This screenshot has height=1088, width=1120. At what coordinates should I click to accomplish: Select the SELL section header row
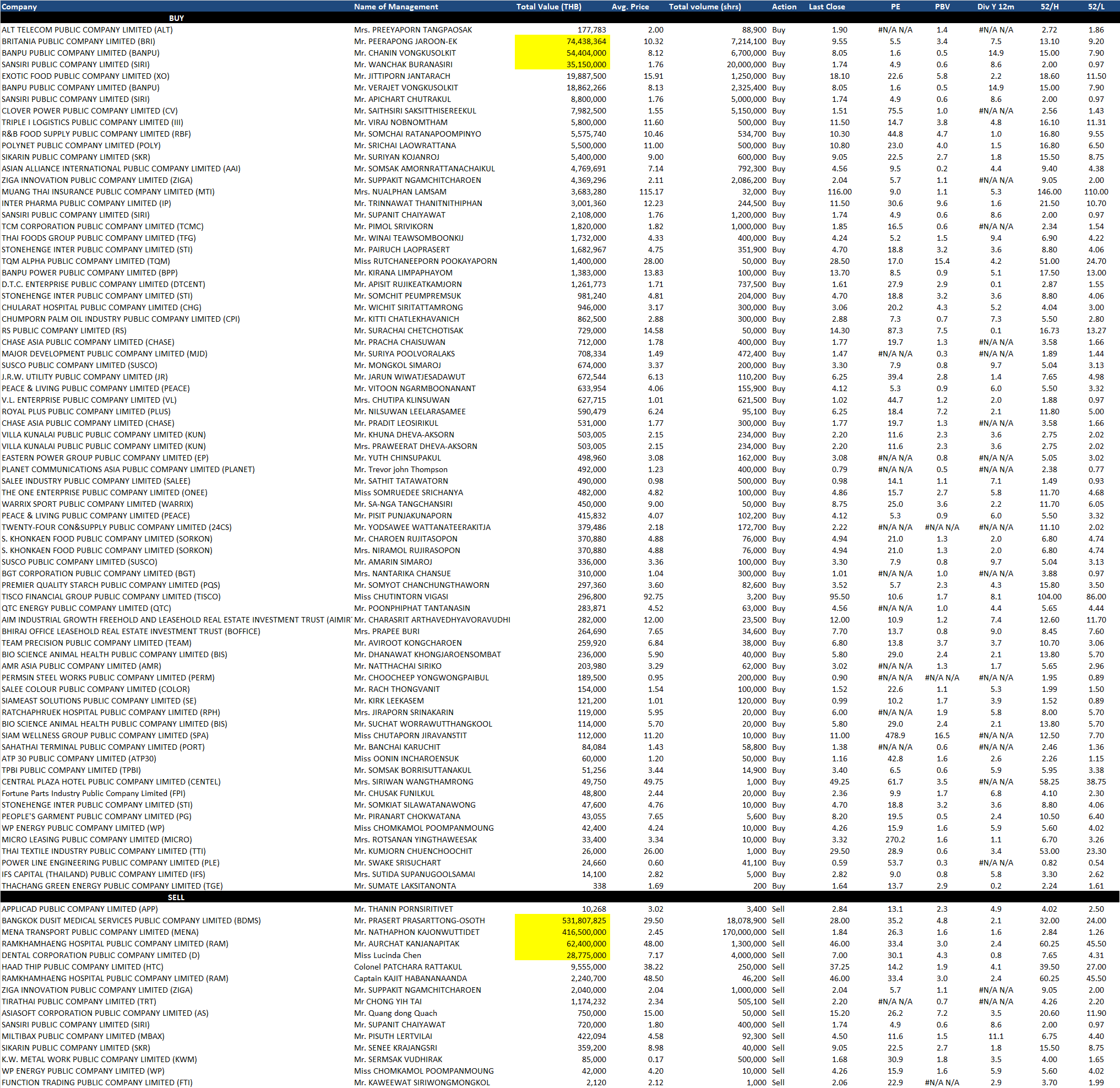click(560, 897)
